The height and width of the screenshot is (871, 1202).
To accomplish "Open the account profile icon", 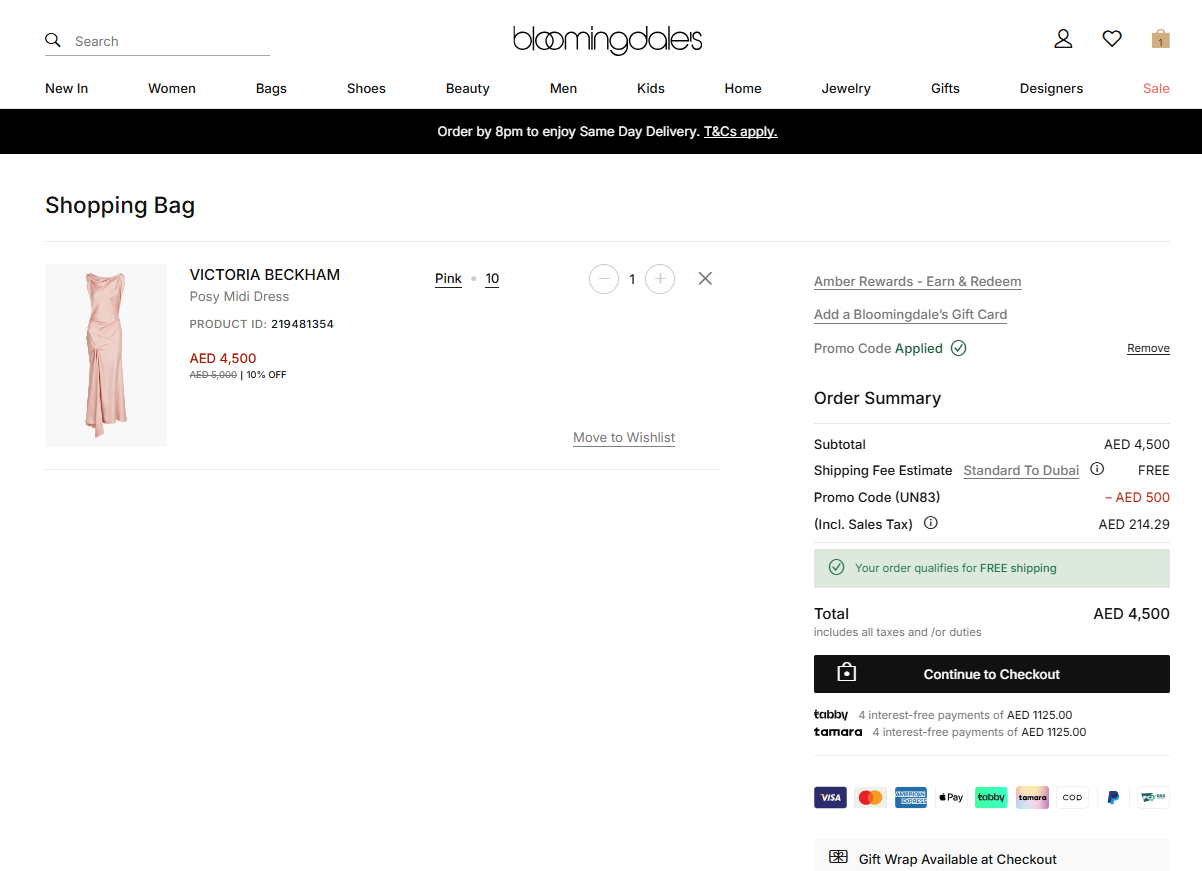I will click(1063, 39).
